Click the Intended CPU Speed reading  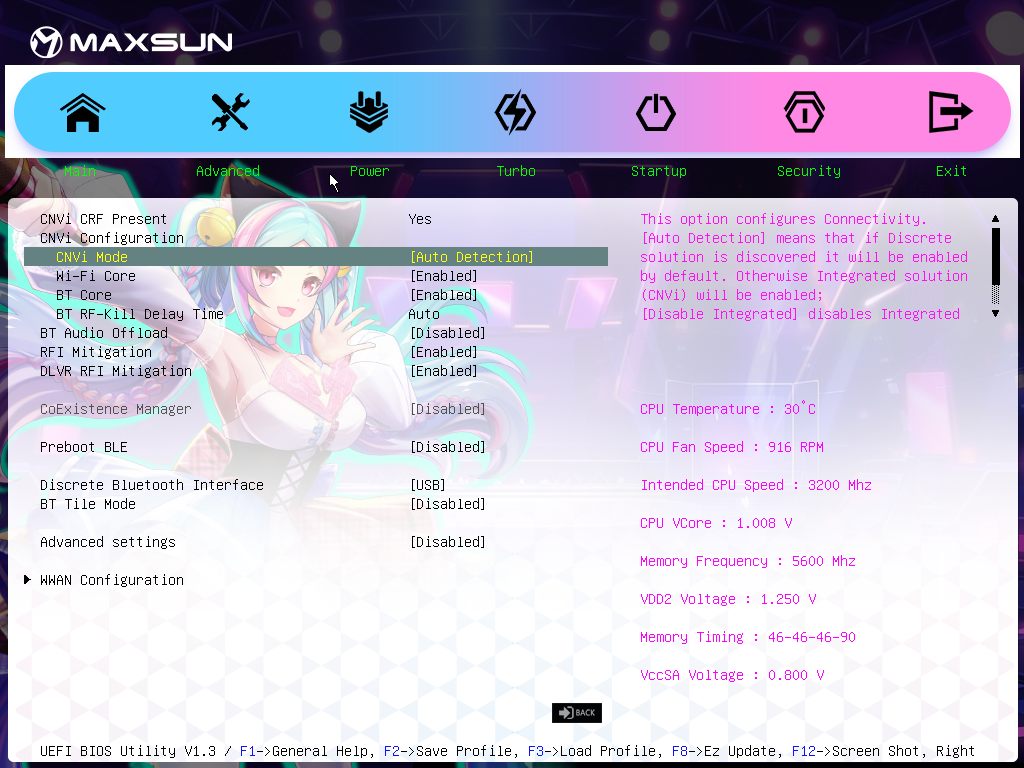tap(756, 485)
